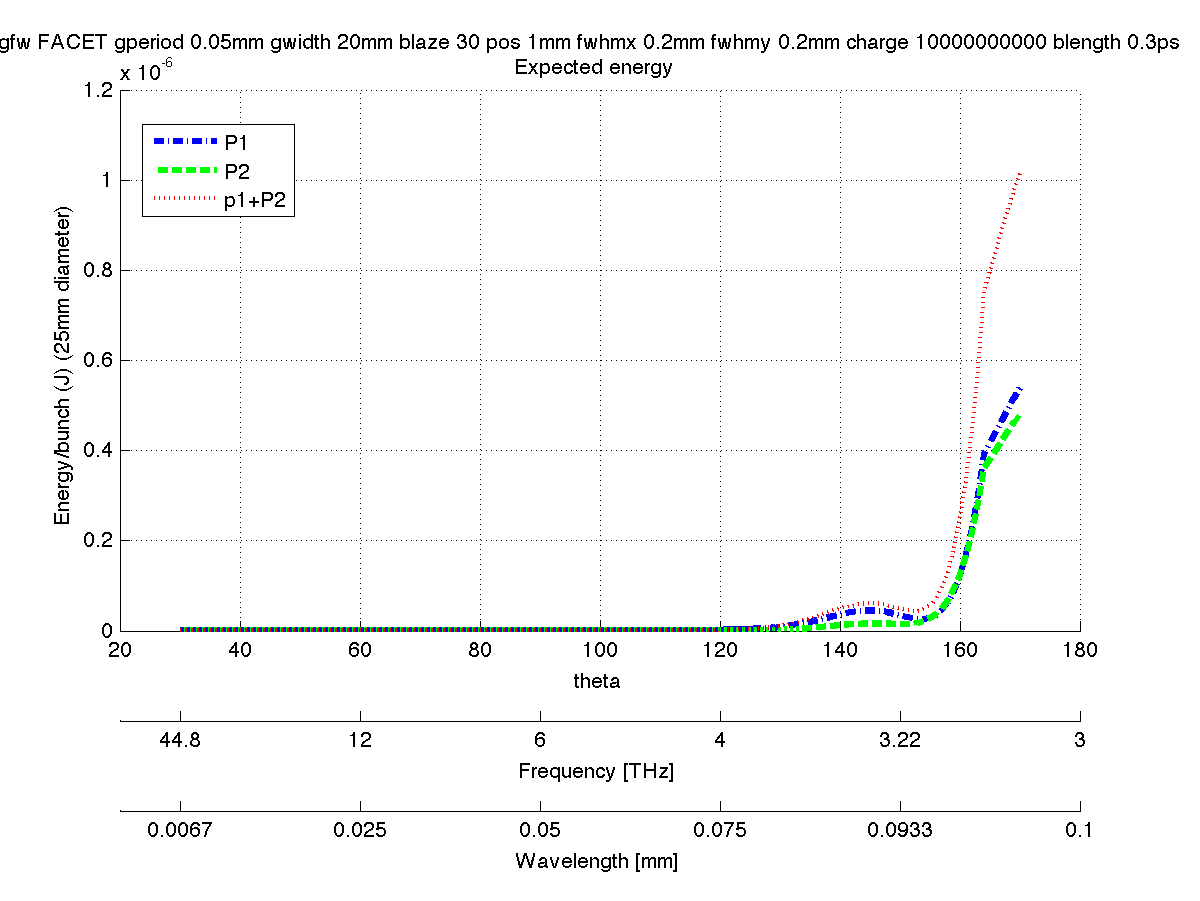This screenshot has width=1200, height=901.
Task: Click the frequency axis tick label 4
Action: pos(720,740)
